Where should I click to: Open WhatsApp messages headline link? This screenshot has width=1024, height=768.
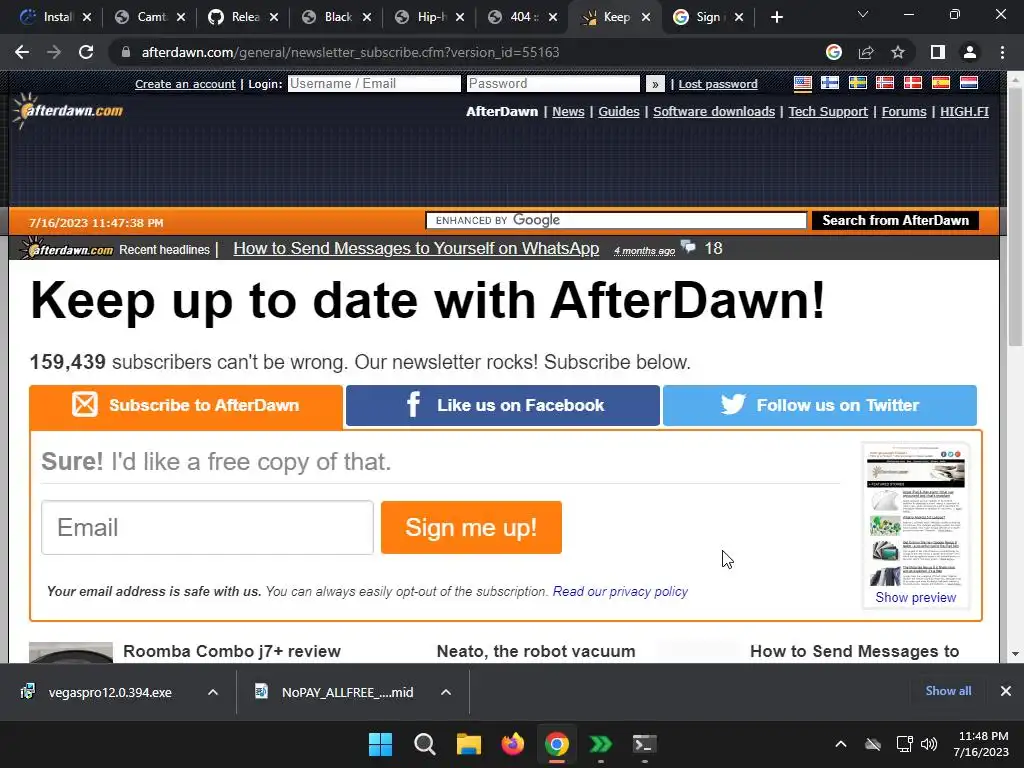(x=416, y=249)
